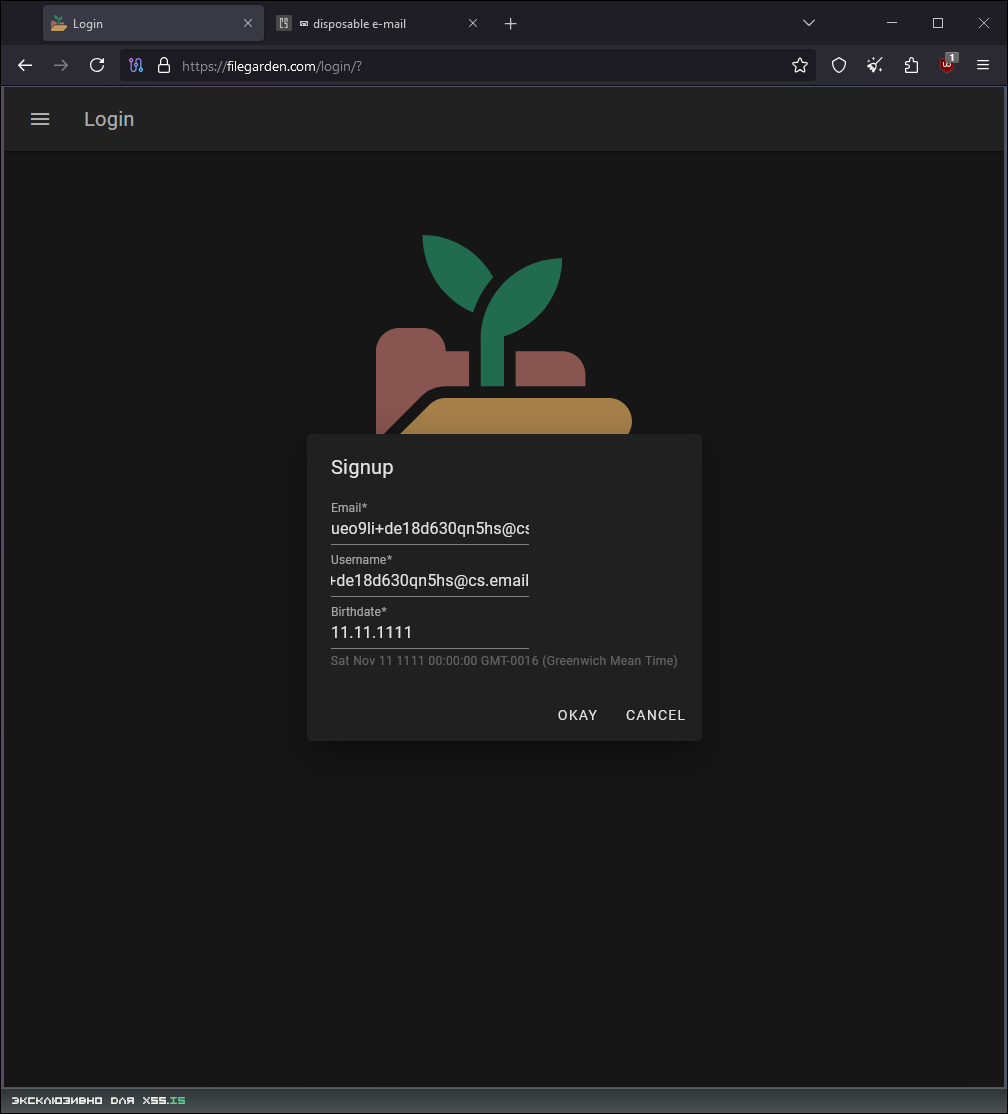Open the uBlock Origin extension icon
This screenshot has width=1008, height=1114.
(948, 64)
